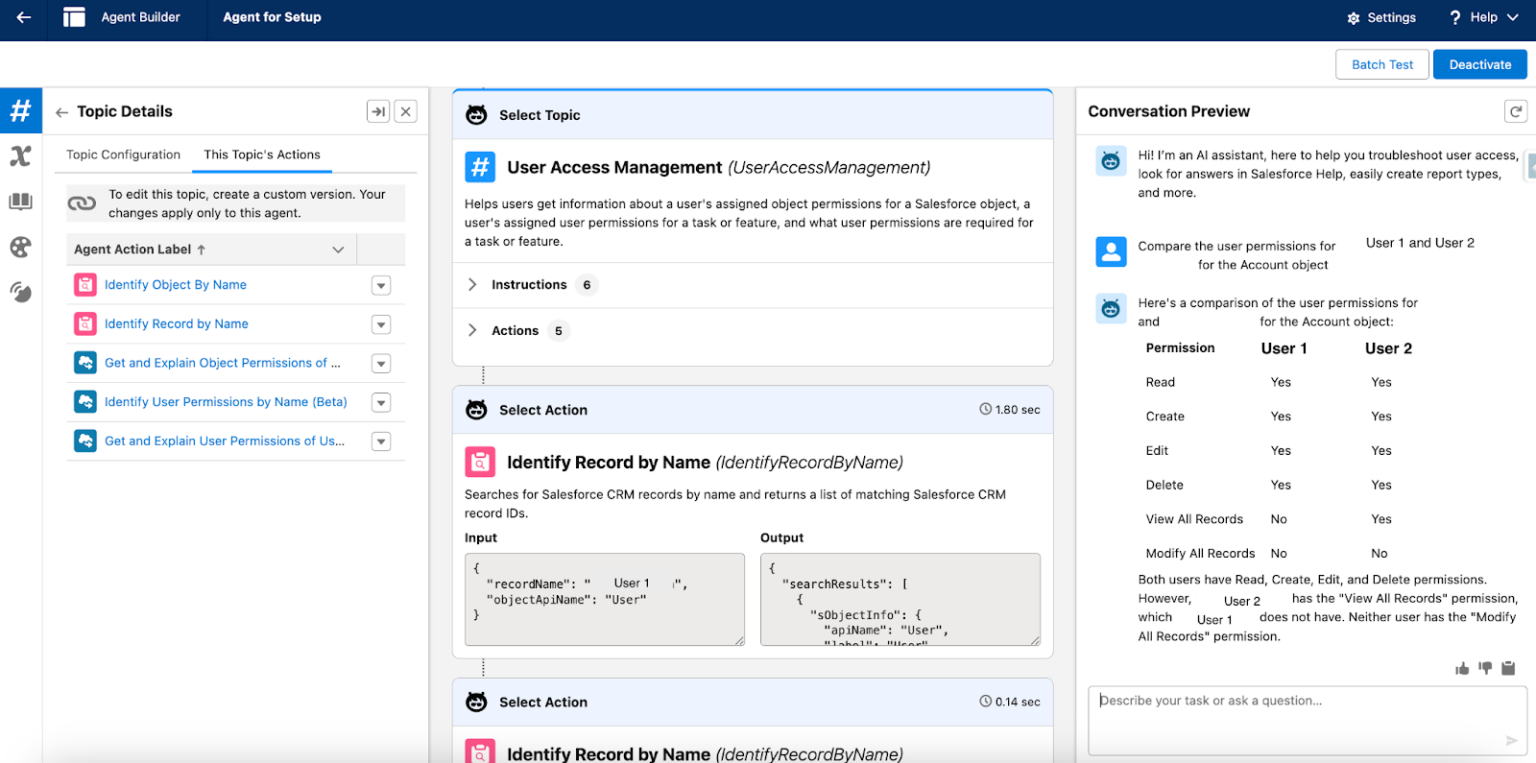Click the Describe your task message field
This screenshot has width=1536, height=763.
click(1307, 720)
